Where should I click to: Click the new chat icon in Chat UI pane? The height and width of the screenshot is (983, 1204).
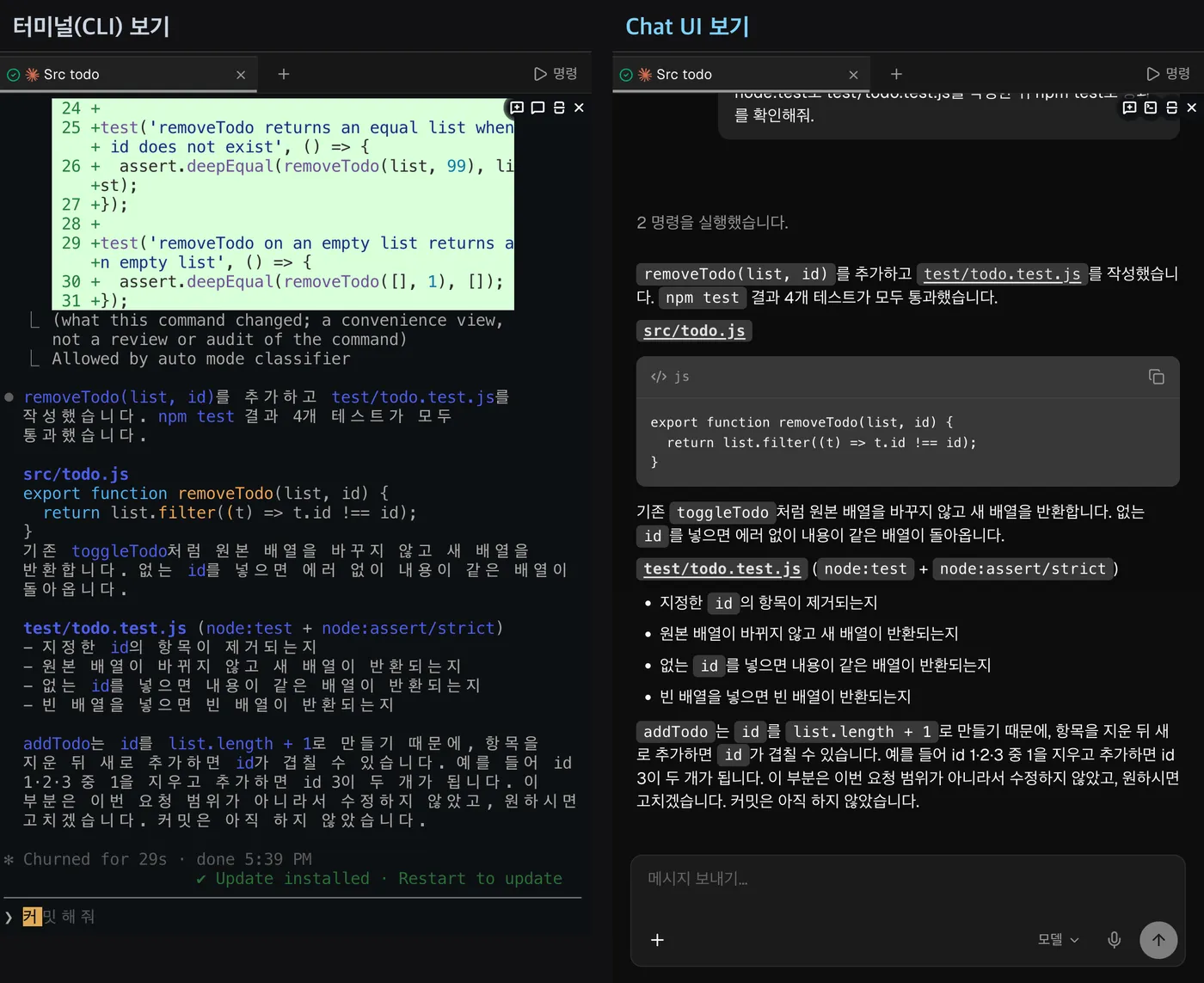coord(1129,108)
